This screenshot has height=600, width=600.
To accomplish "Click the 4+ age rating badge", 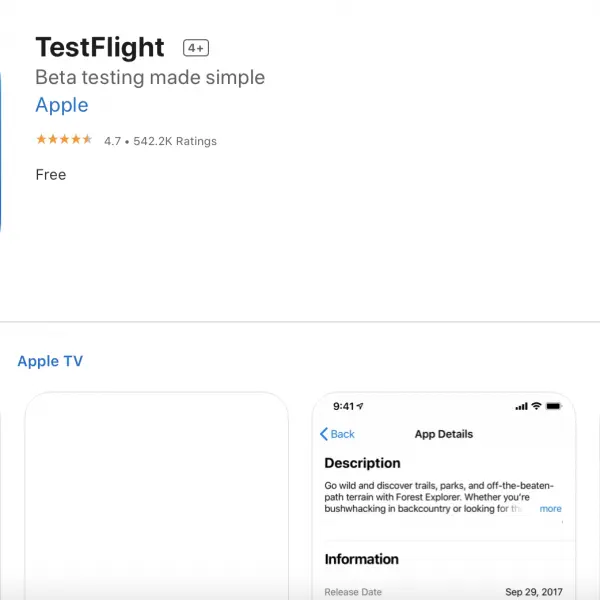I will pos(196,48).
